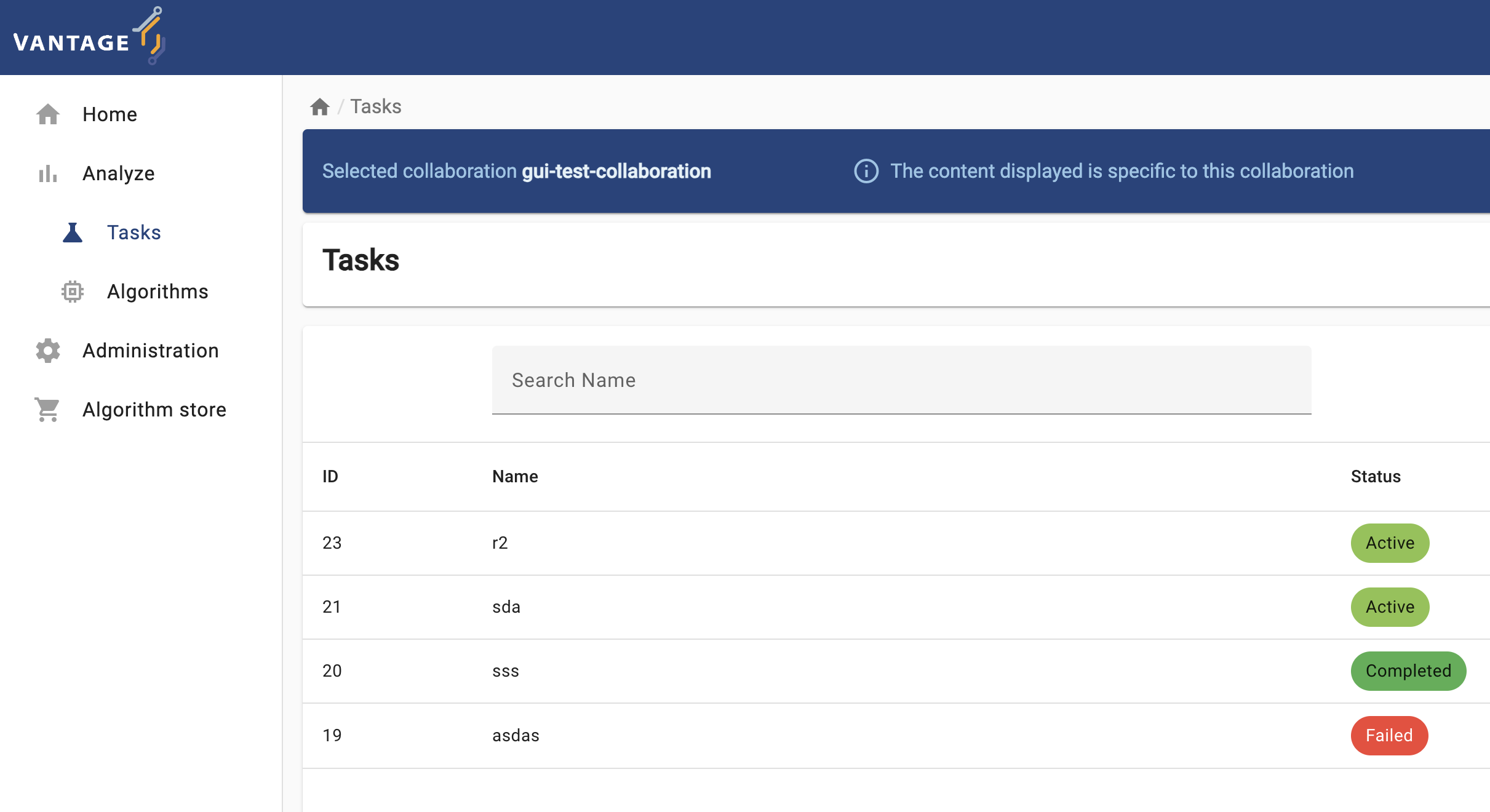Click the gui-test-collaboration name in banner
This screenshot has height=812, width=1490.
pyautogui.click(x=616, y=171)
